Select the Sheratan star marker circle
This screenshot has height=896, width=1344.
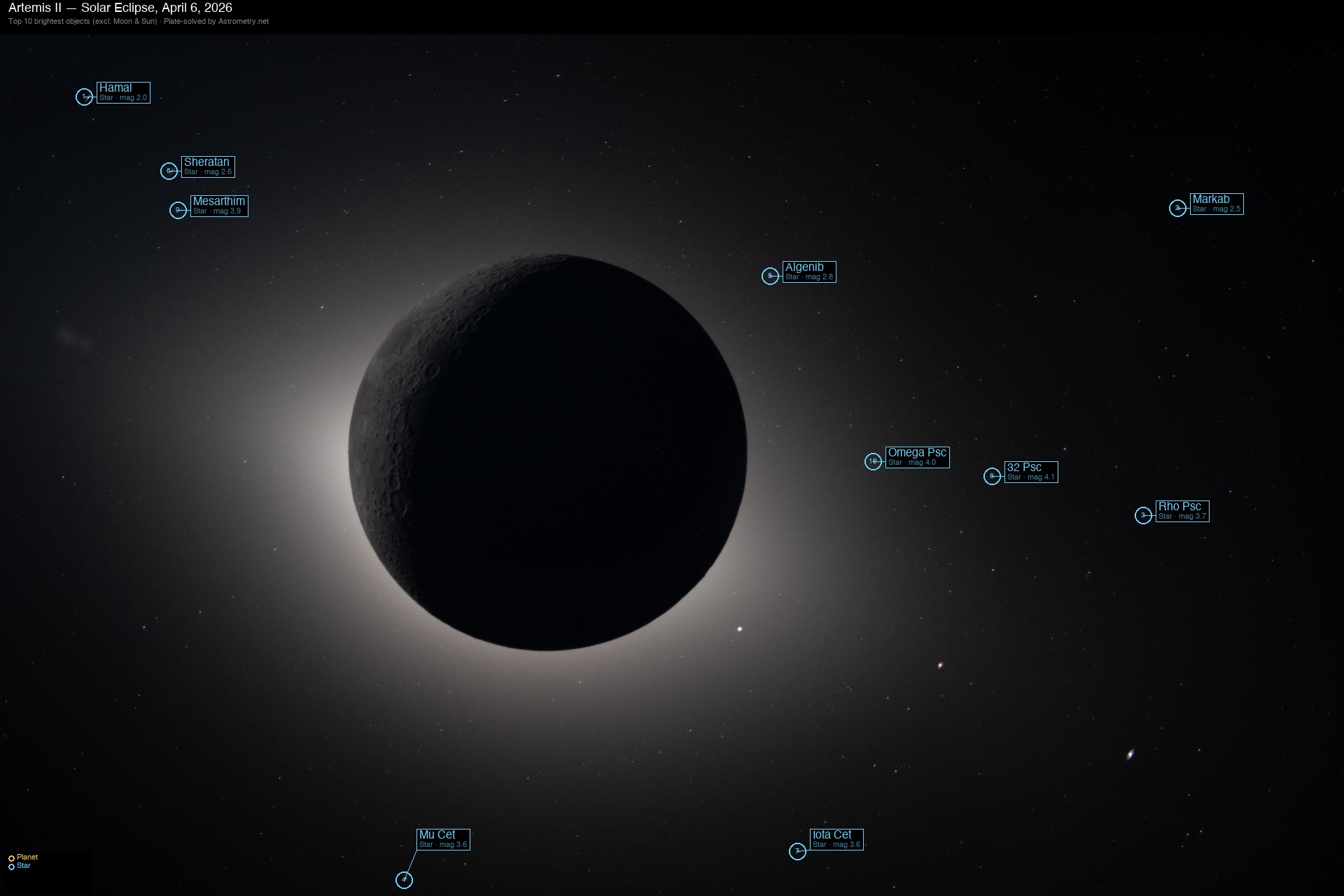(x=170, y=170)
